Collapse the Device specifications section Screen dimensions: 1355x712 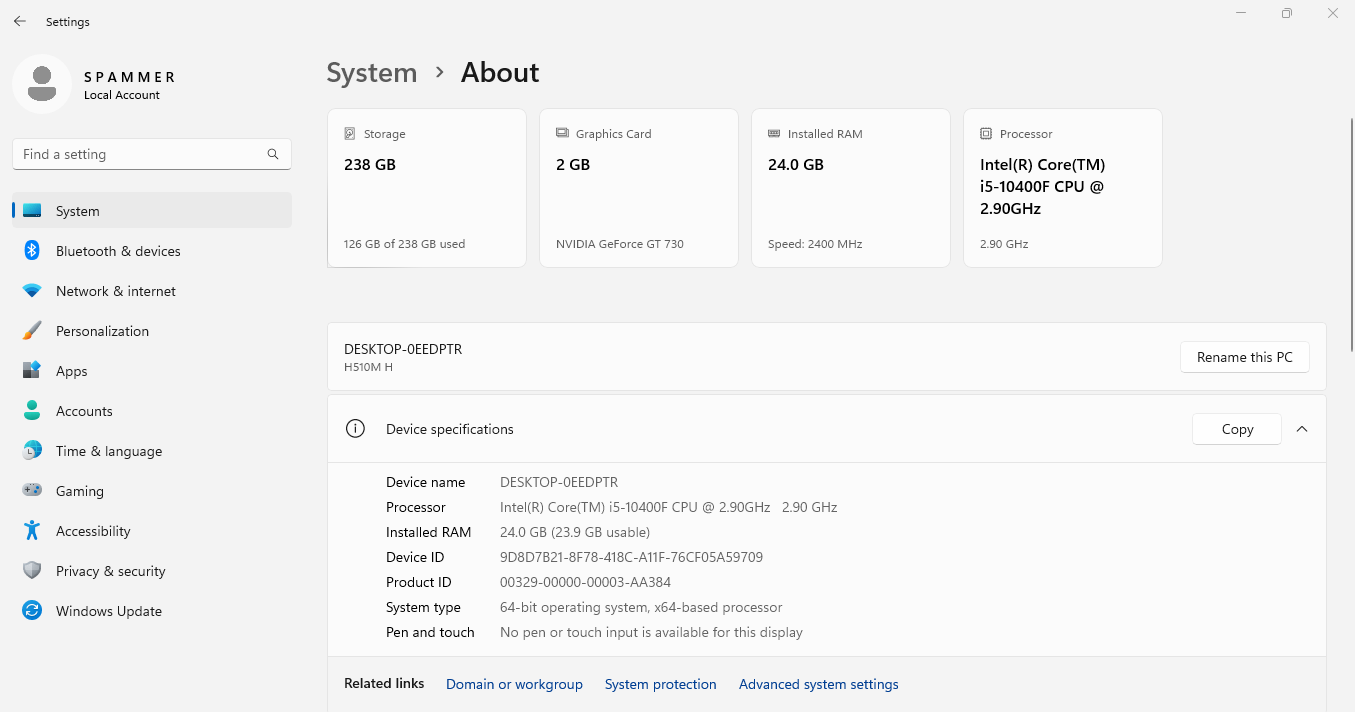click(1302, 429)
